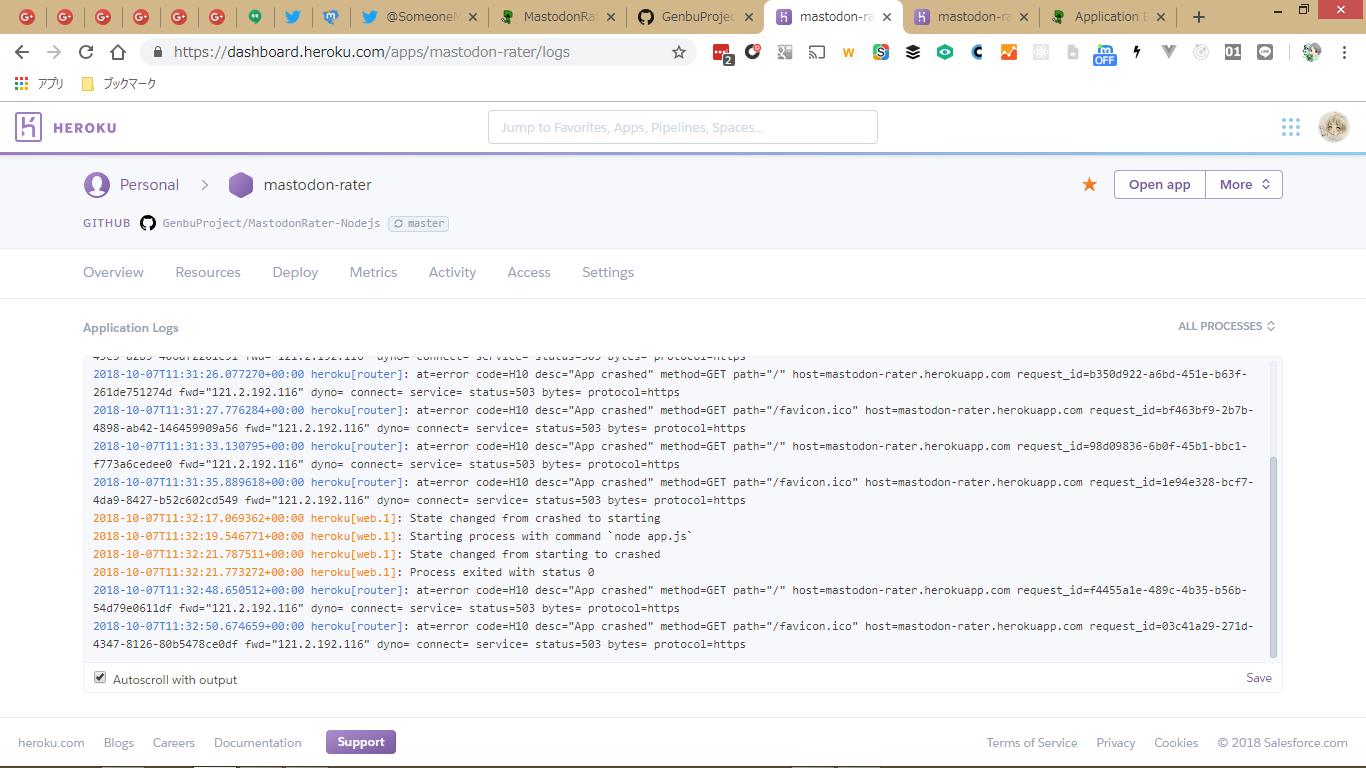
Task: Open the More dropdown menu
Action: pos(1243,185)
